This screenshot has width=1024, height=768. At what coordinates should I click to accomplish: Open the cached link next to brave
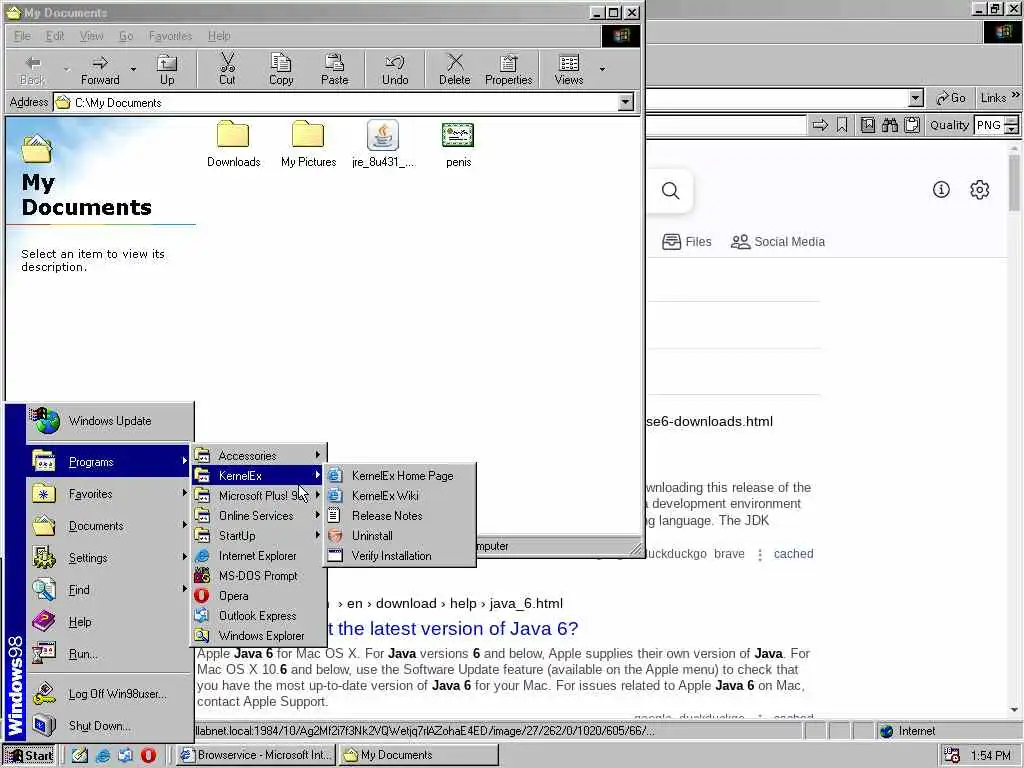pos(793,554)
